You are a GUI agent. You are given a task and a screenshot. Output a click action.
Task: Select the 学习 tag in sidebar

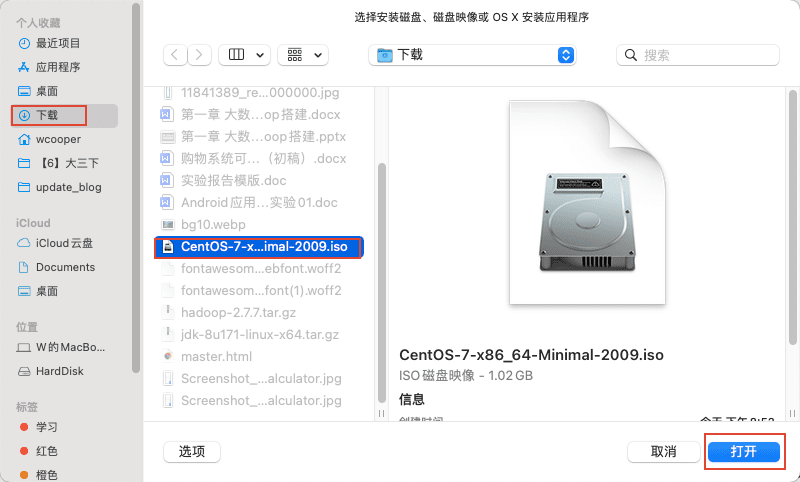tap(47, 427)
